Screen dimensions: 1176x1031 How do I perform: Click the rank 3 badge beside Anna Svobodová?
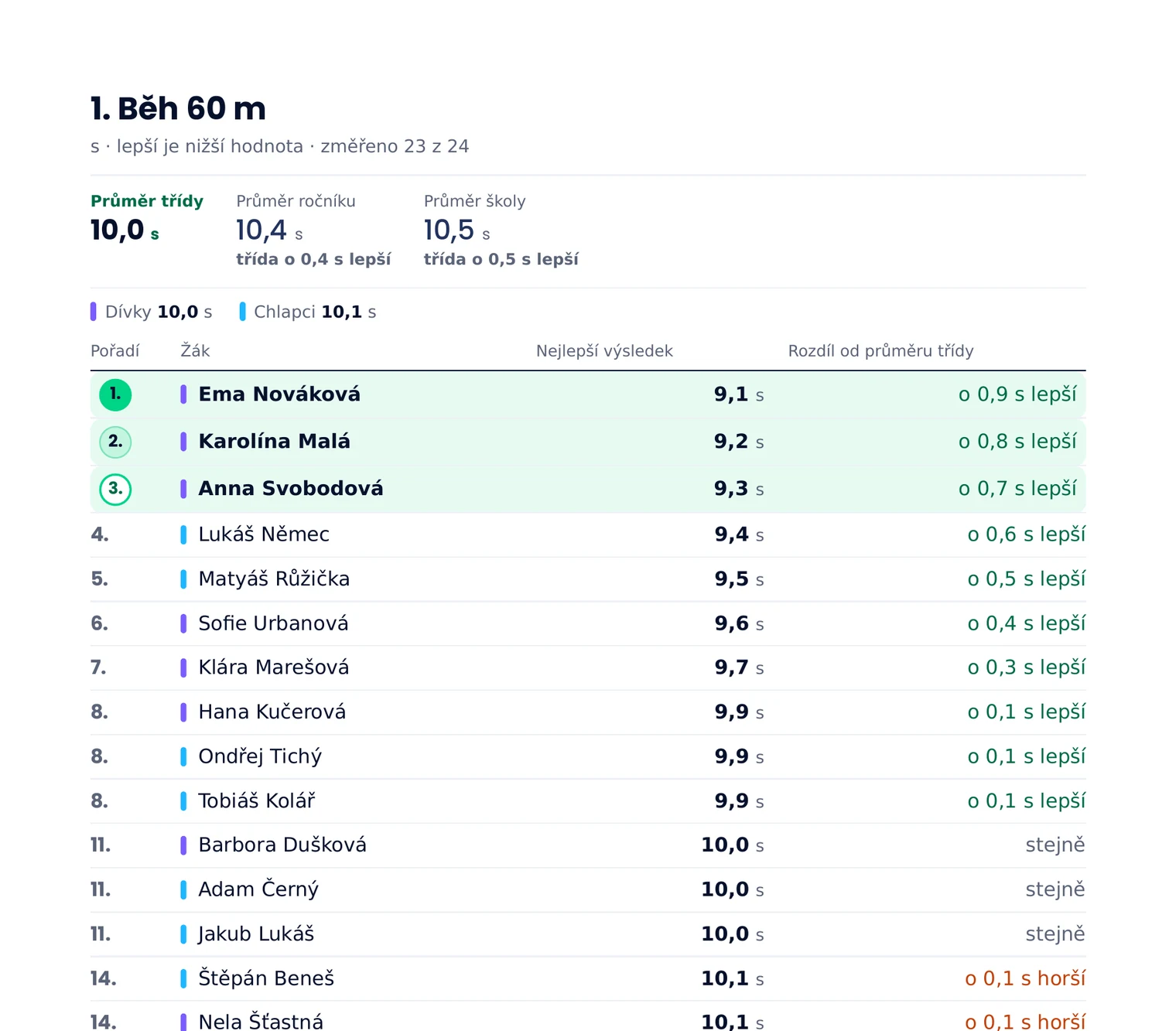coord(115,489)
